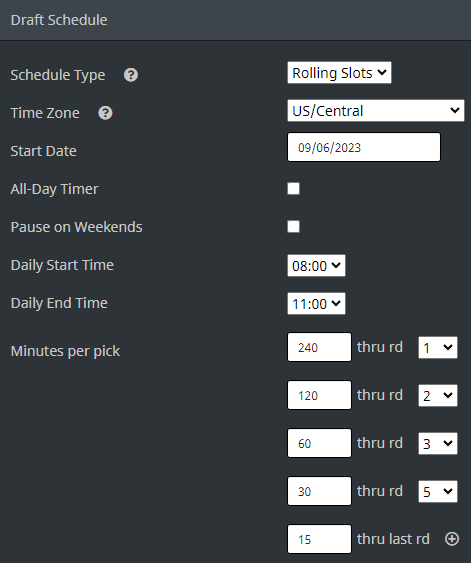Click the 15 minutes thru last rd field

point(319,539)
